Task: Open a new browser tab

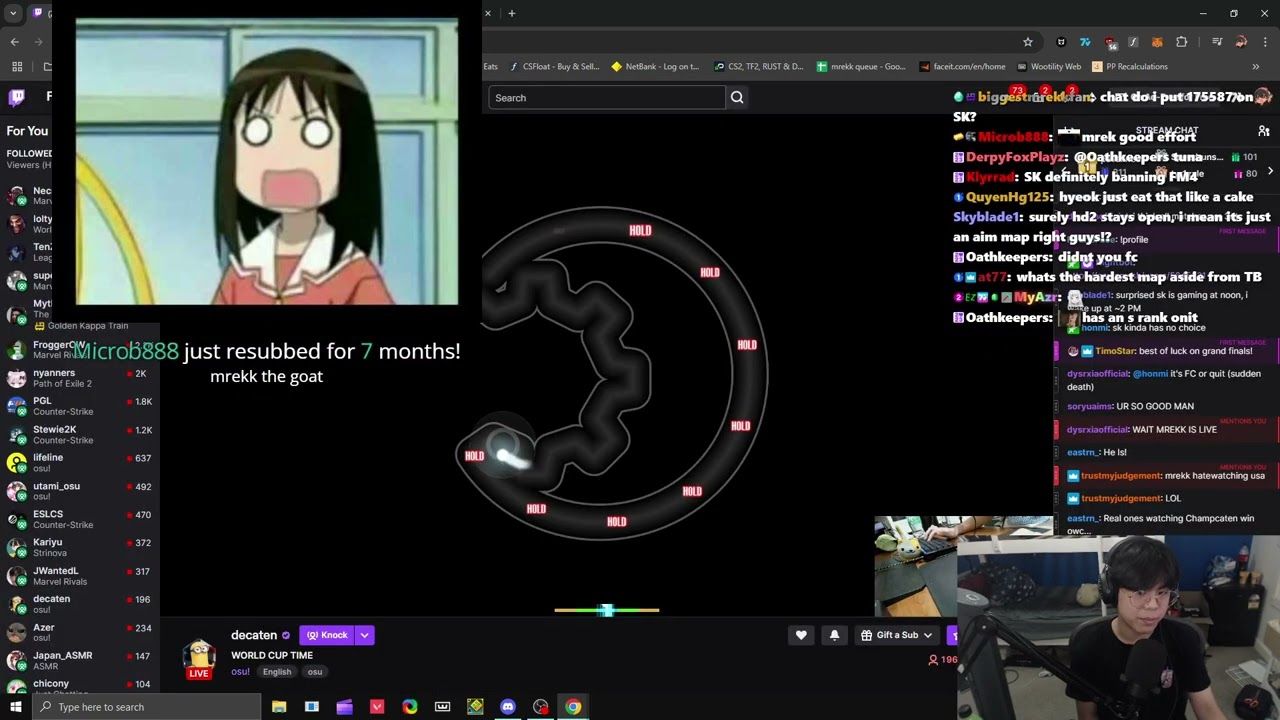Action: click(511, 13)
